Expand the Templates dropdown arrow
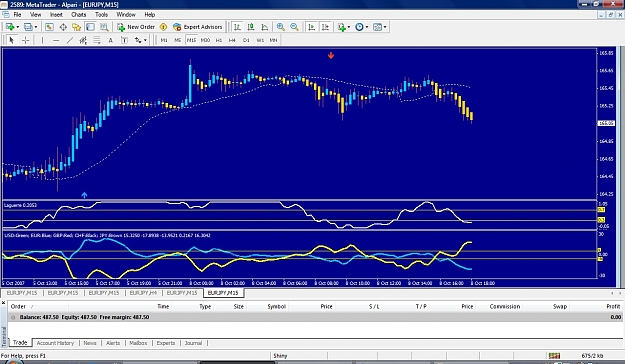Viewport: 625px width, 364px height. [385, 27]
